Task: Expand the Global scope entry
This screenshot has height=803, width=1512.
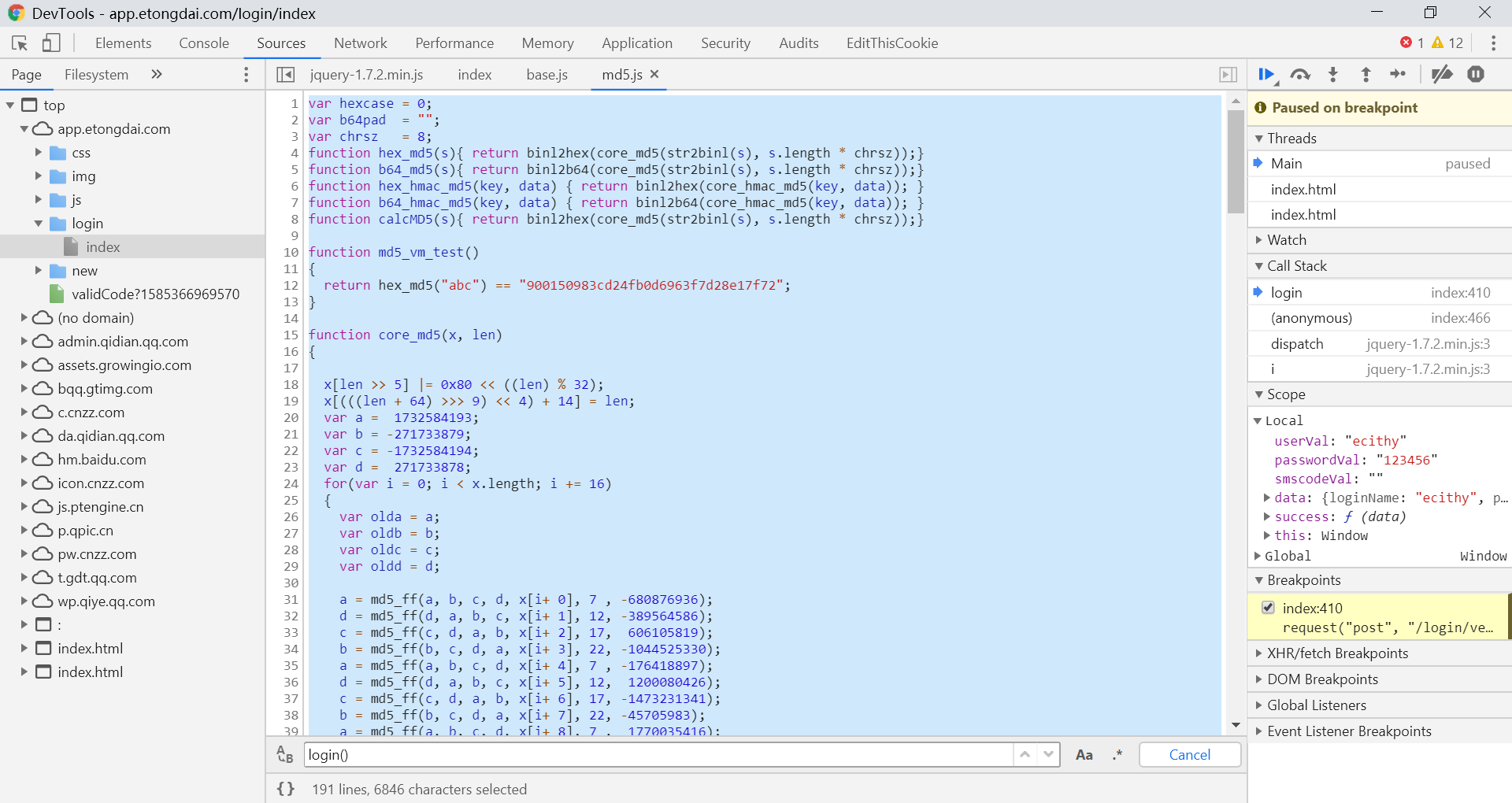Action: point(1258,556)
